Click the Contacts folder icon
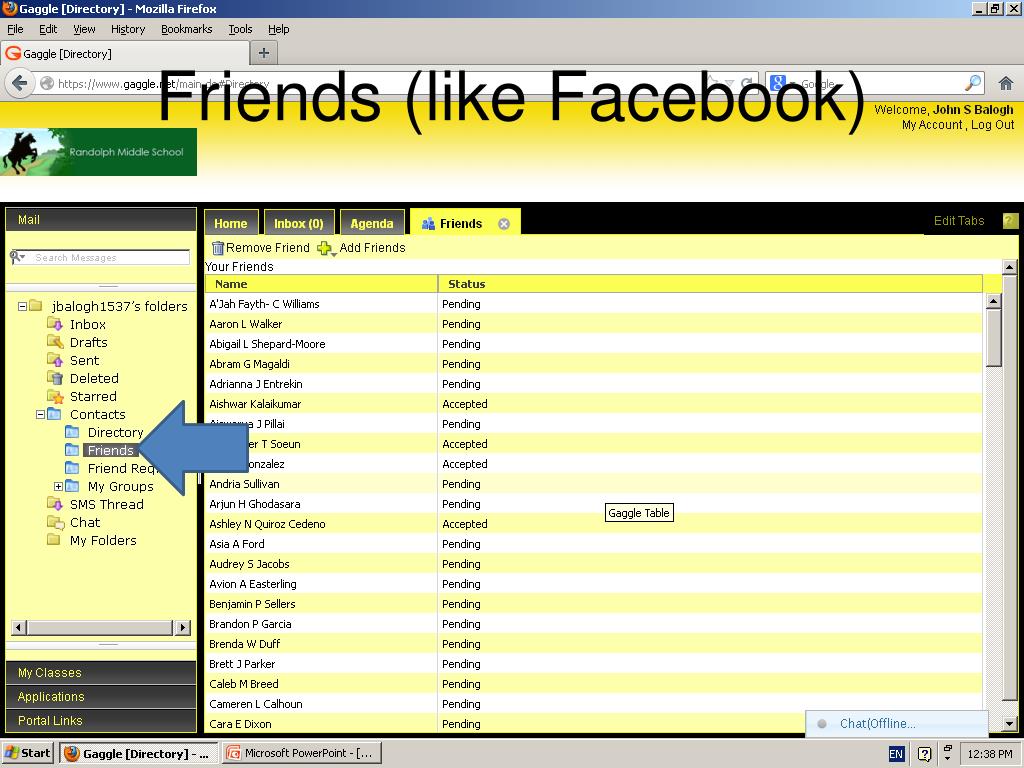Image resolution: width=1024 pixels, height=768 pixels. coord(55,414)
